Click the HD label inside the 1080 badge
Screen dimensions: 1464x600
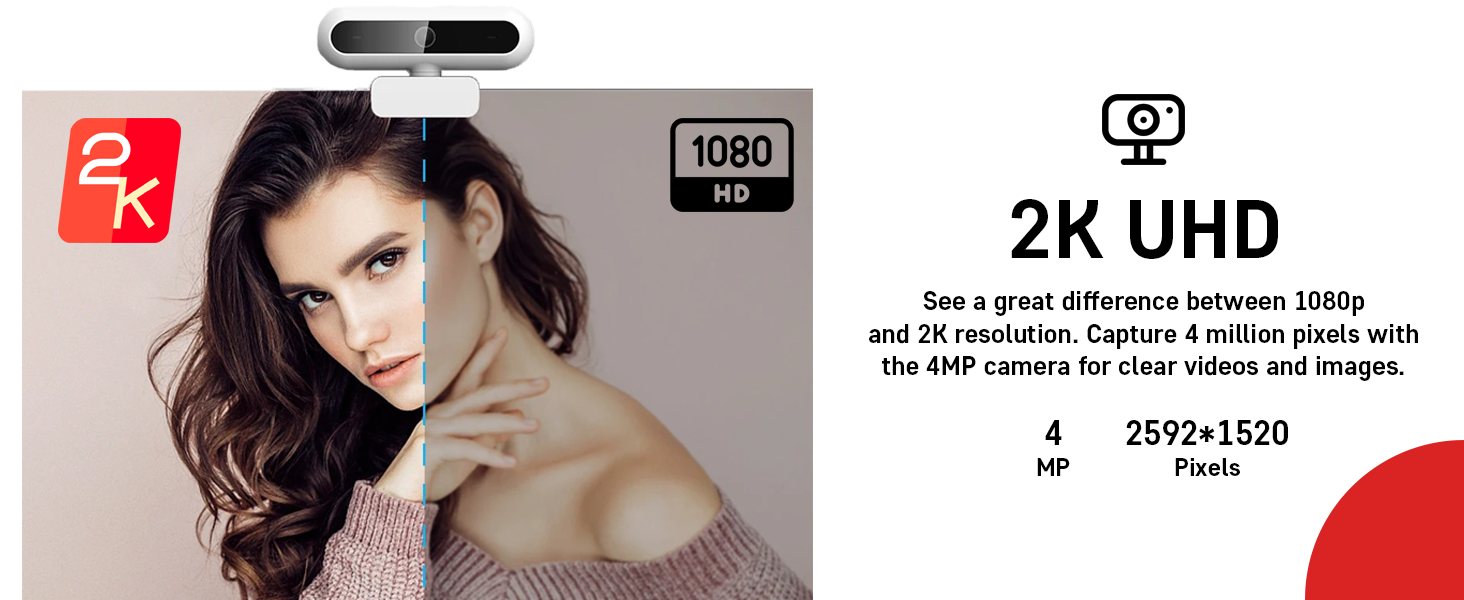pyautogui.click(x=731, y=194)
